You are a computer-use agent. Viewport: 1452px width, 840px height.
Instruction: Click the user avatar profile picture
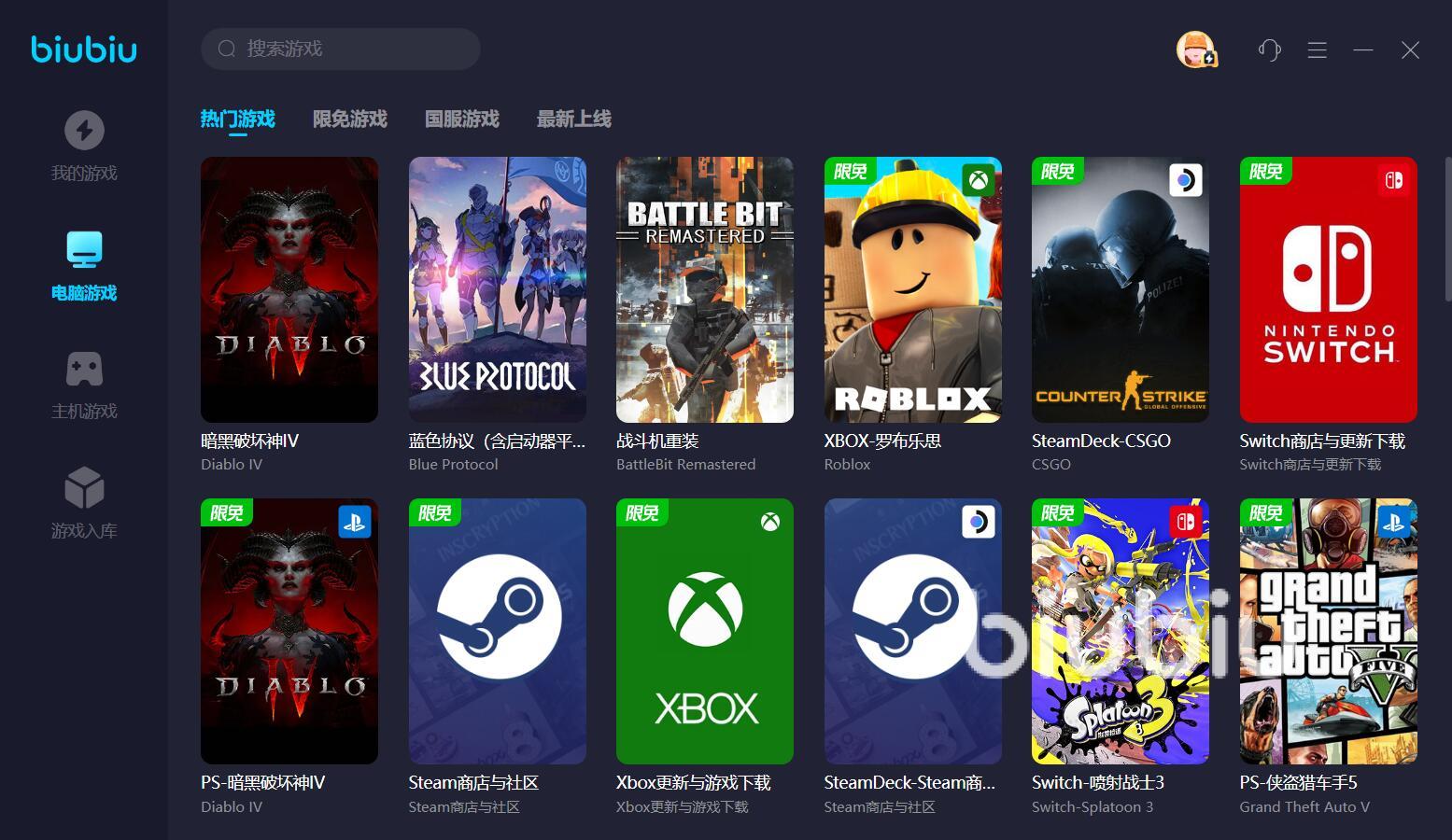point(1195,49)
